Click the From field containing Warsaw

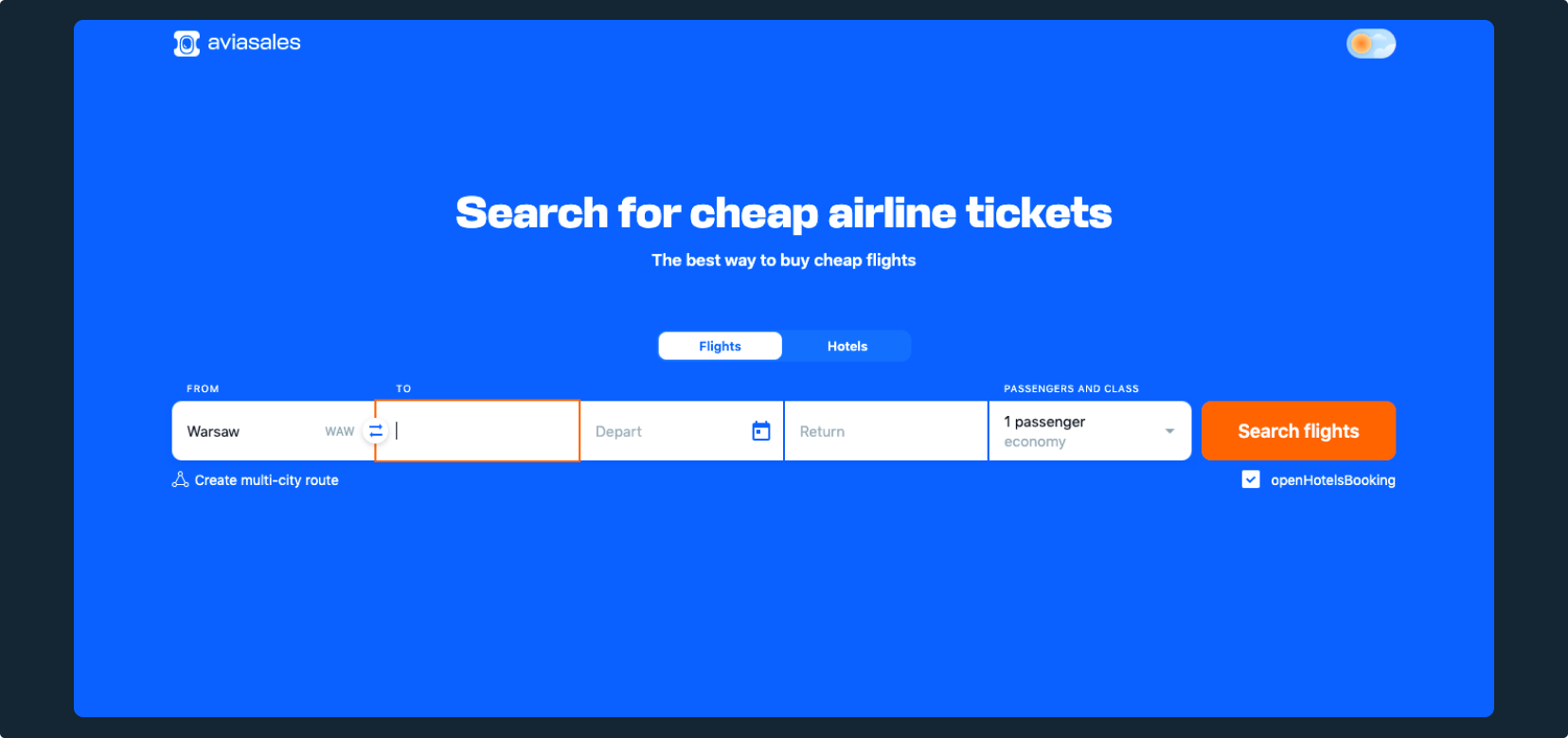point(246,431)
